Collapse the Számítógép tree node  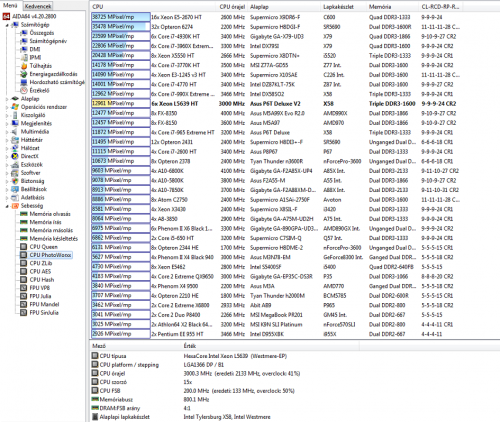[x=7, y=25]
